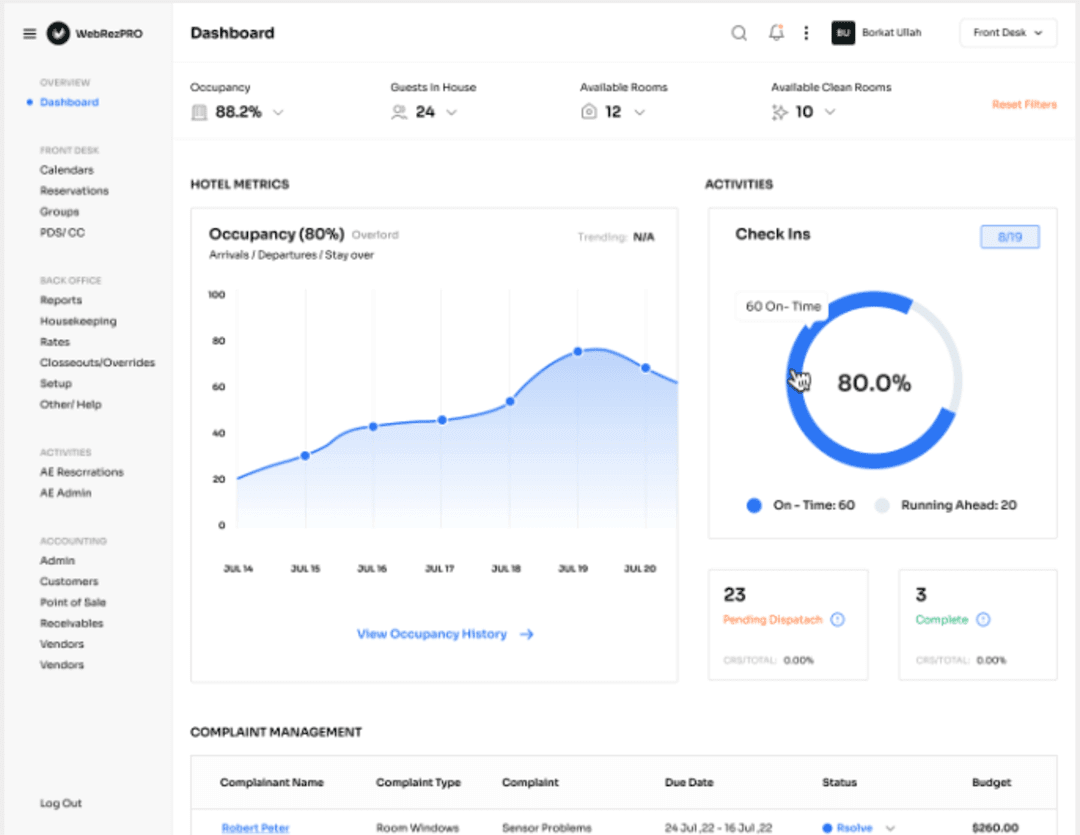This screenshot has width=1080, height=835.
Task: Click the Pending Dispatch info icon
Action: (x=837, y=619)
